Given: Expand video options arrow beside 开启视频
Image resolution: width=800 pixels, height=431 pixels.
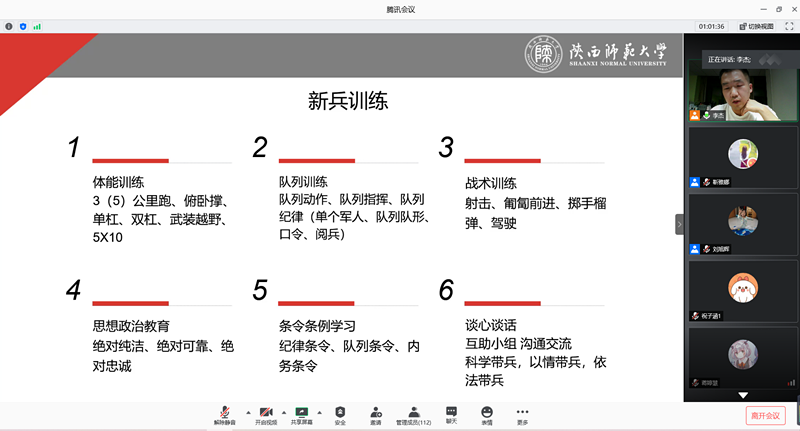Looking at the screenshot, I should click(284, 411).
